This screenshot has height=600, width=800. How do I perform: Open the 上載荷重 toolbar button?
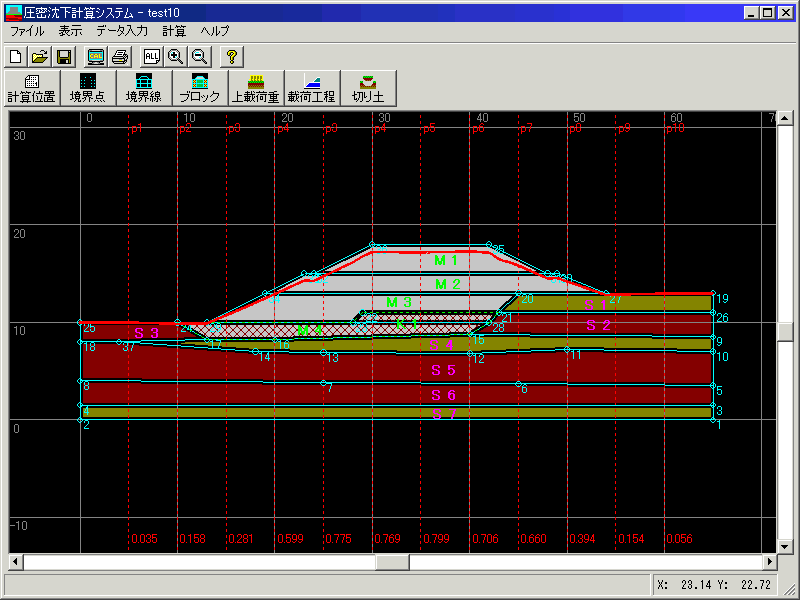point(255,88)
